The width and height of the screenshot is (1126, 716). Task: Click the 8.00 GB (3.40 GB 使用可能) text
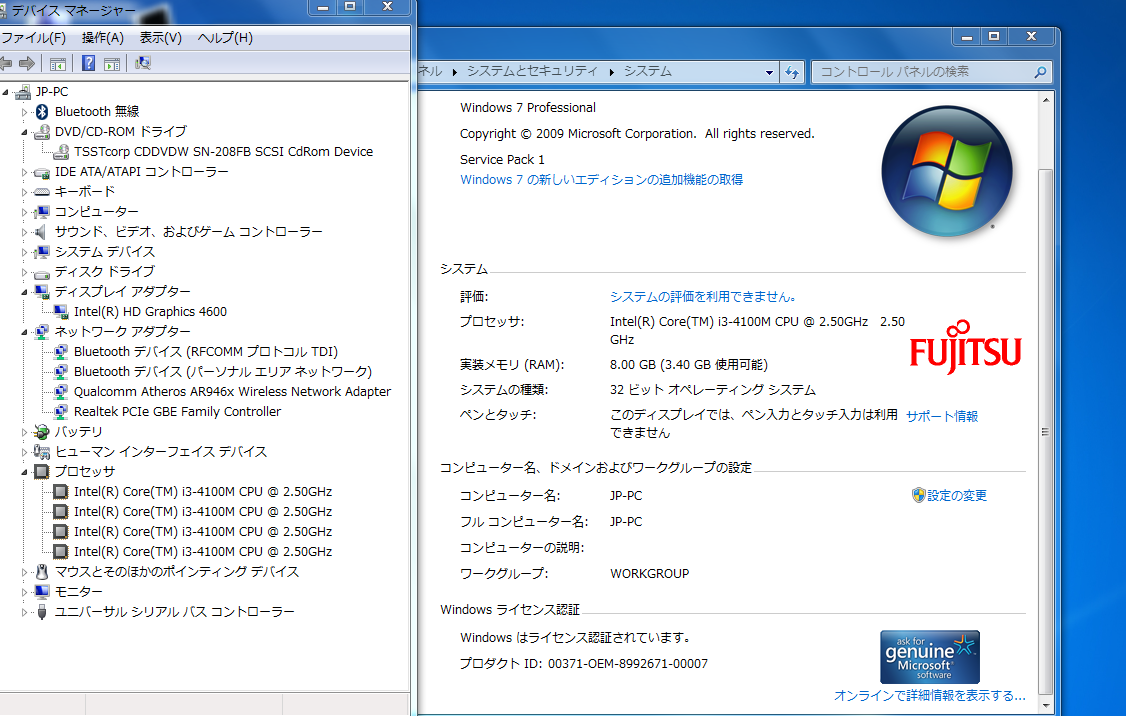click(689, 365)
